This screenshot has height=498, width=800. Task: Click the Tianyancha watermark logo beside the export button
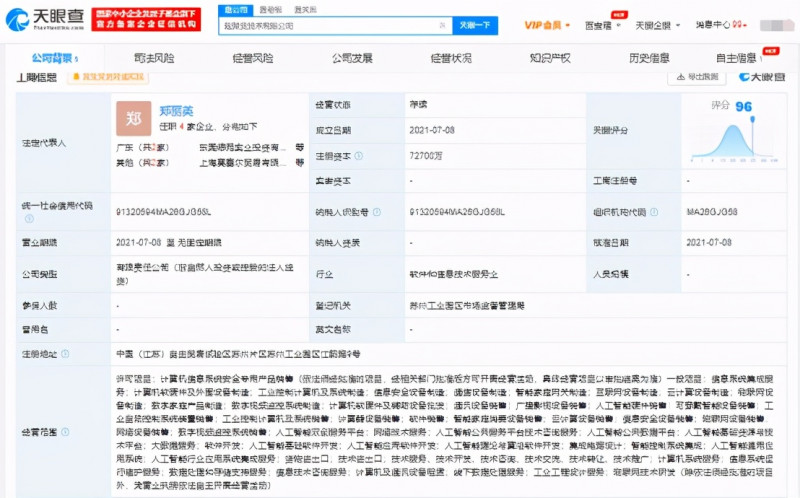[761, 76]
